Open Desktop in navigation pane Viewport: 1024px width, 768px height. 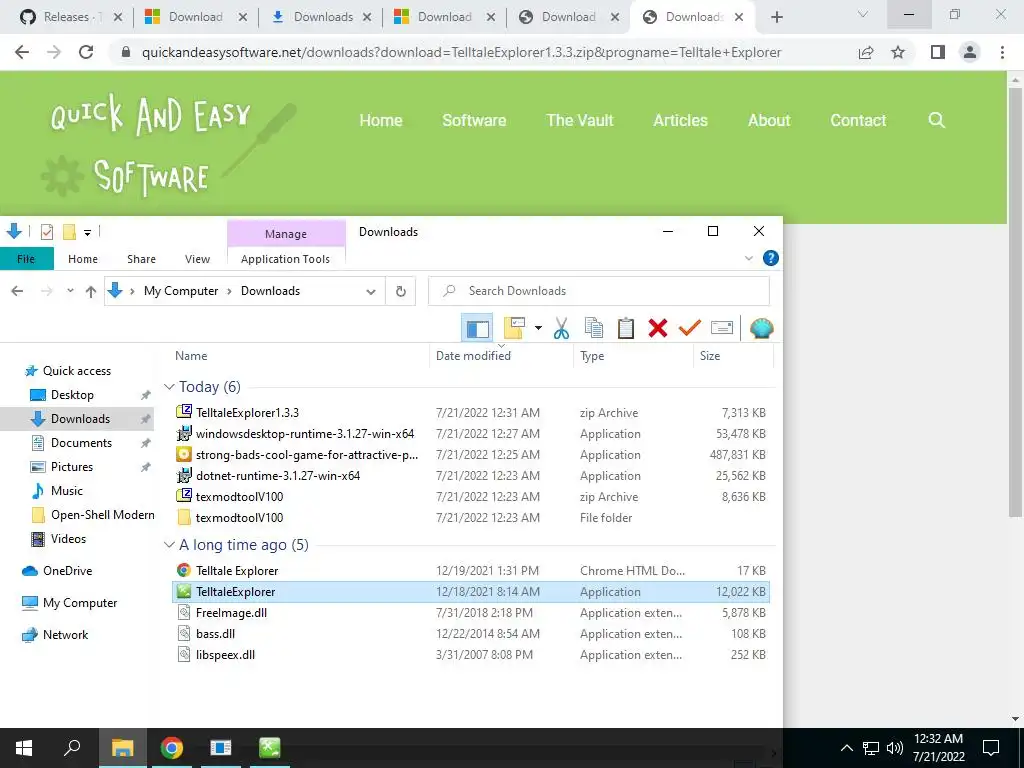tap(72, 395)
